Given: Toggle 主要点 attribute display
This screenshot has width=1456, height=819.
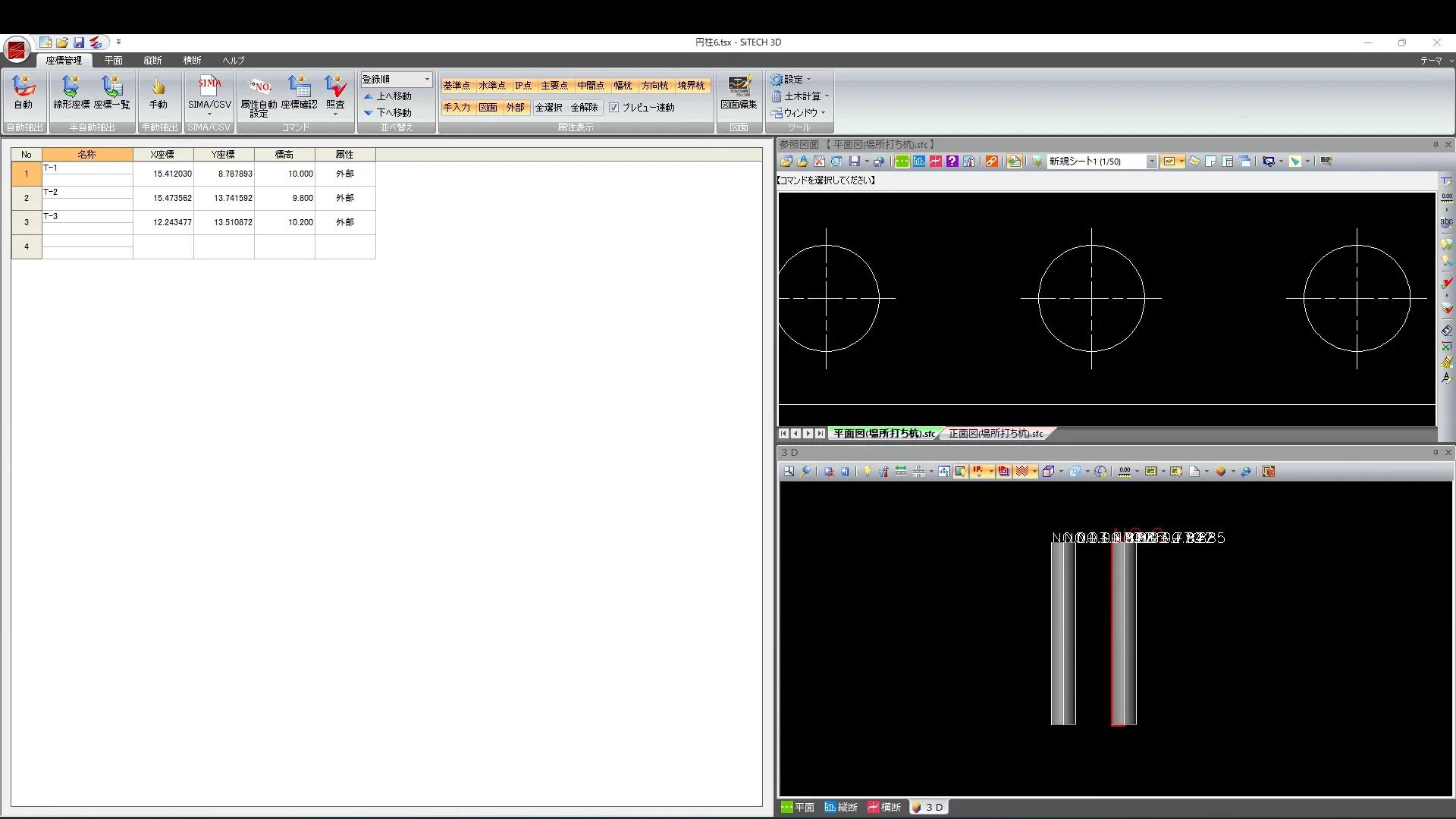Looking at the screenshot, I should (x=554, y=86).
